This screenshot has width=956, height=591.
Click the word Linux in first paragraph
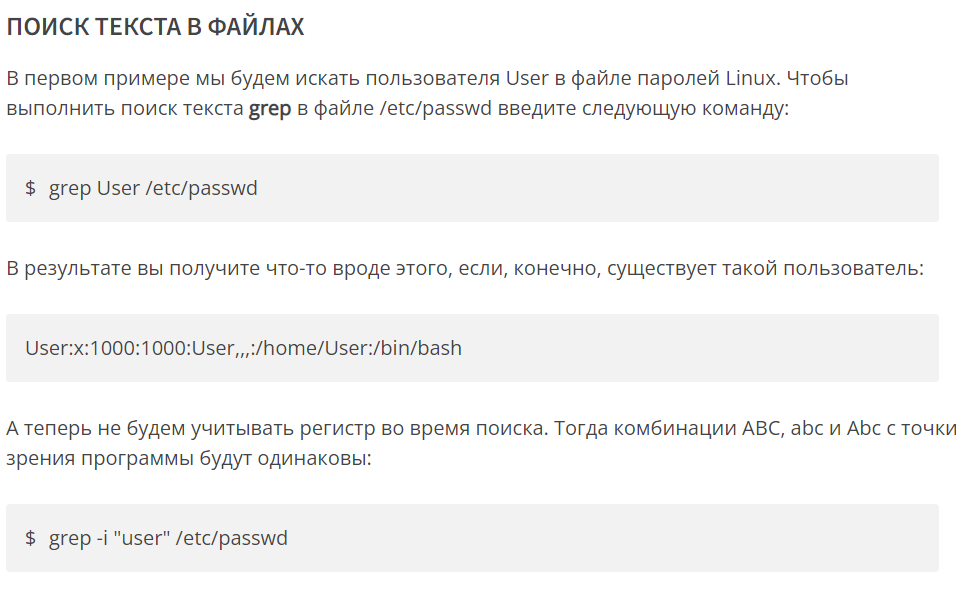point(752,78)
